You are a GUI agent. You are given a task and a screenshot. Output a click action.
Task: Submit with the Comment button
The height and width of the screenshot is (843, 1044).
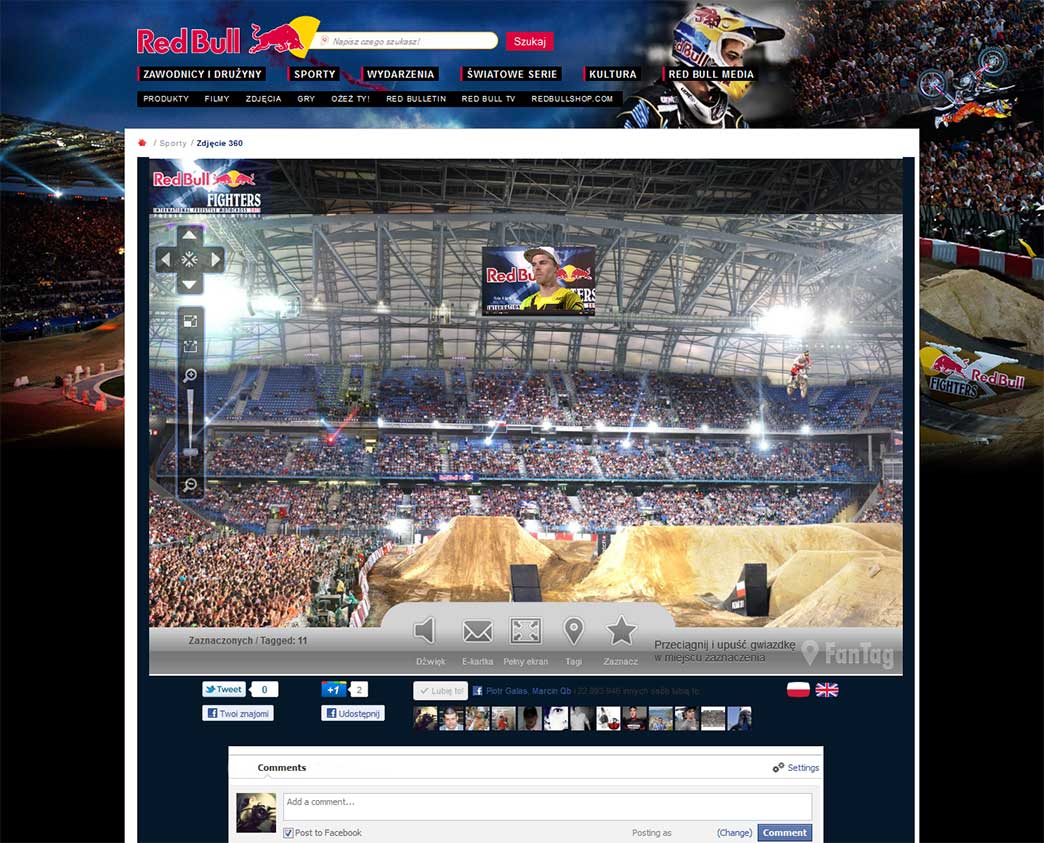[784, 833]
